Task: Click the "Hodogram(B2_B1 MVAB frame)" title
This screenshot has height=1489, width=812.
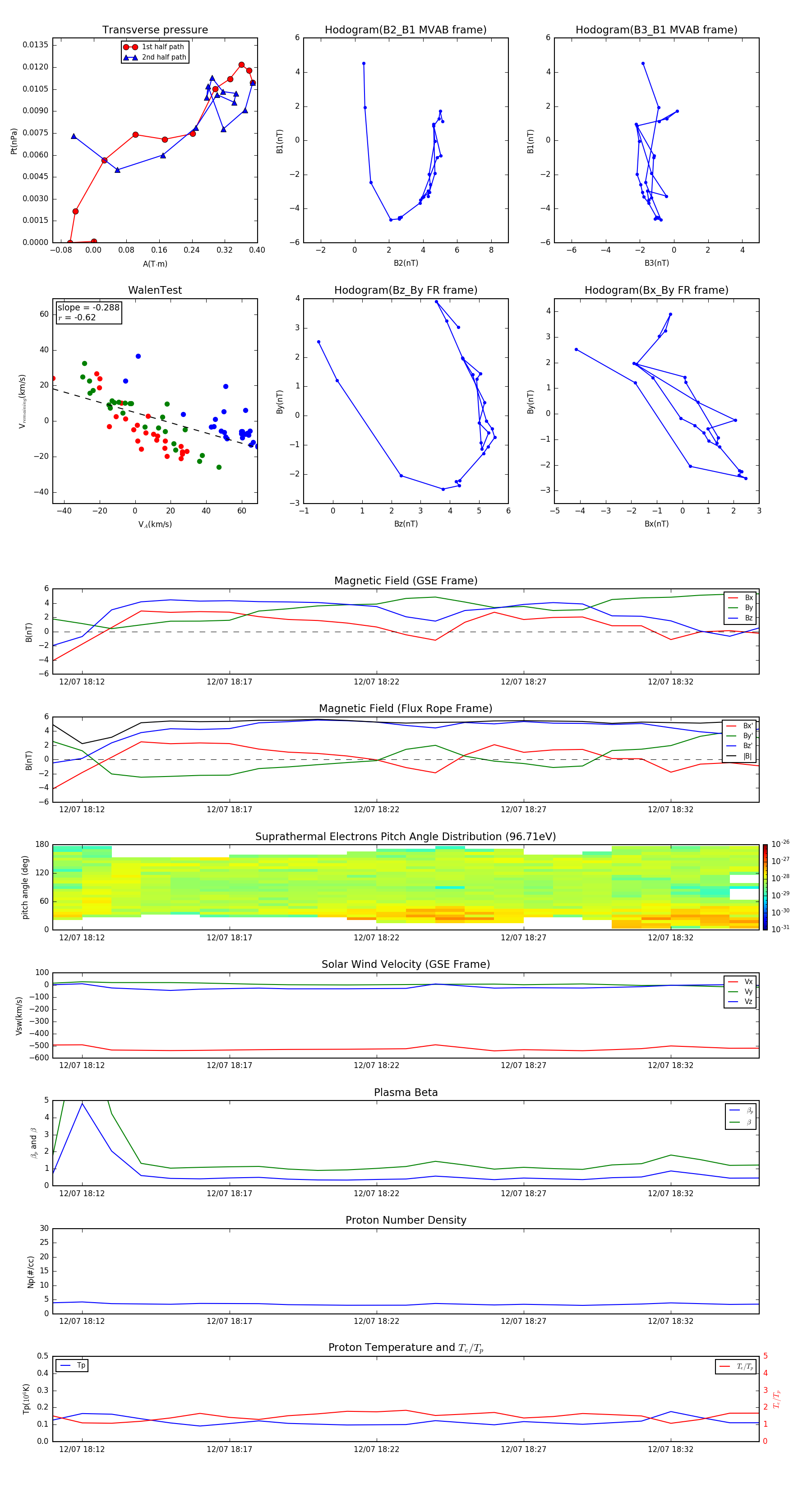Action: coord(406,29)
